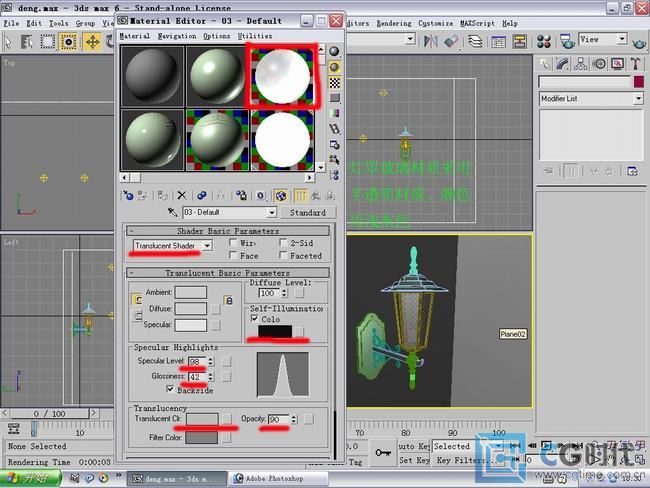Open Material Editor four-spheres icon
Image resolution: width=650 pixels, height=488 pixels.
coord(543,41)
